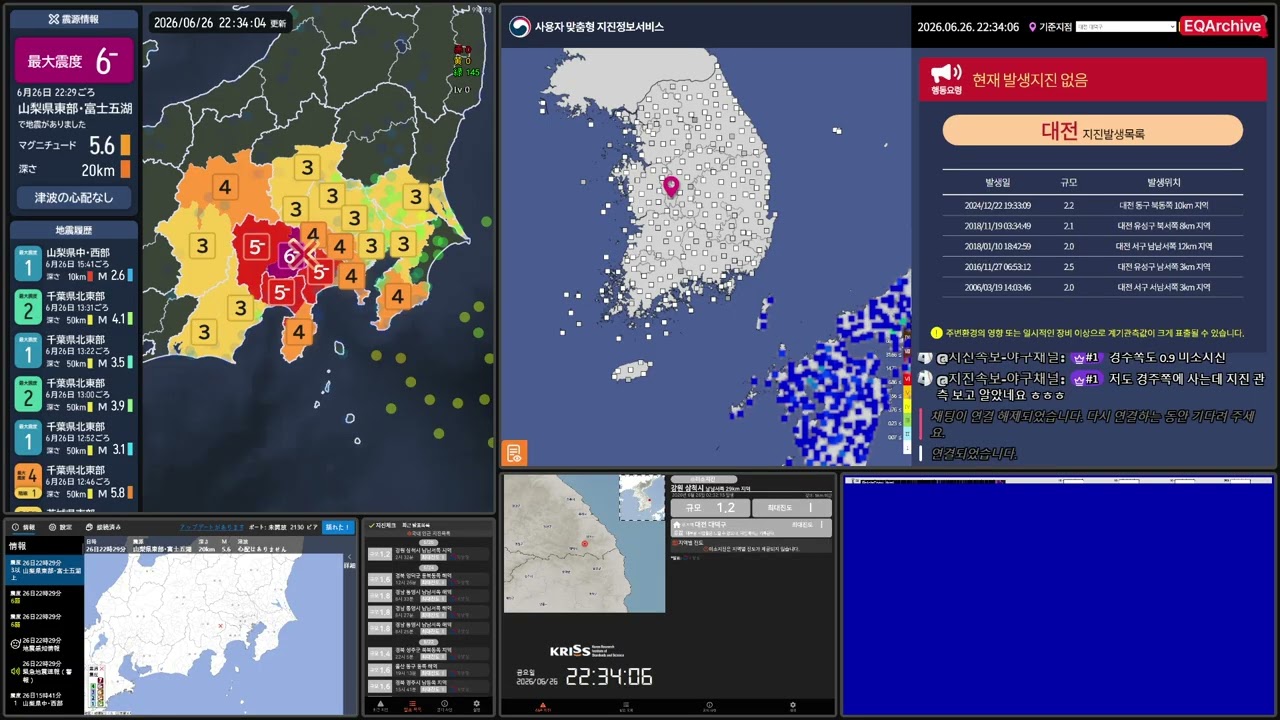Select the 2024/12/22 19:33:09 earthquake row

1093,205
